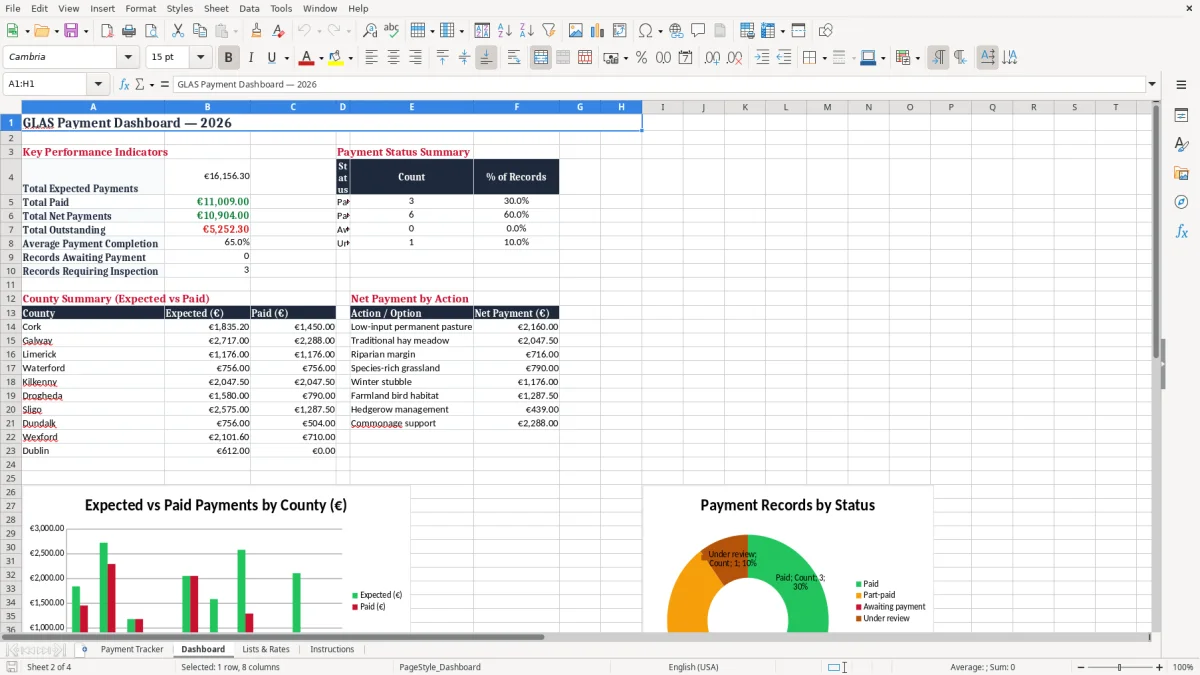Apply red font color swatch
This screenshot has height=675, width=1200.
308,58
